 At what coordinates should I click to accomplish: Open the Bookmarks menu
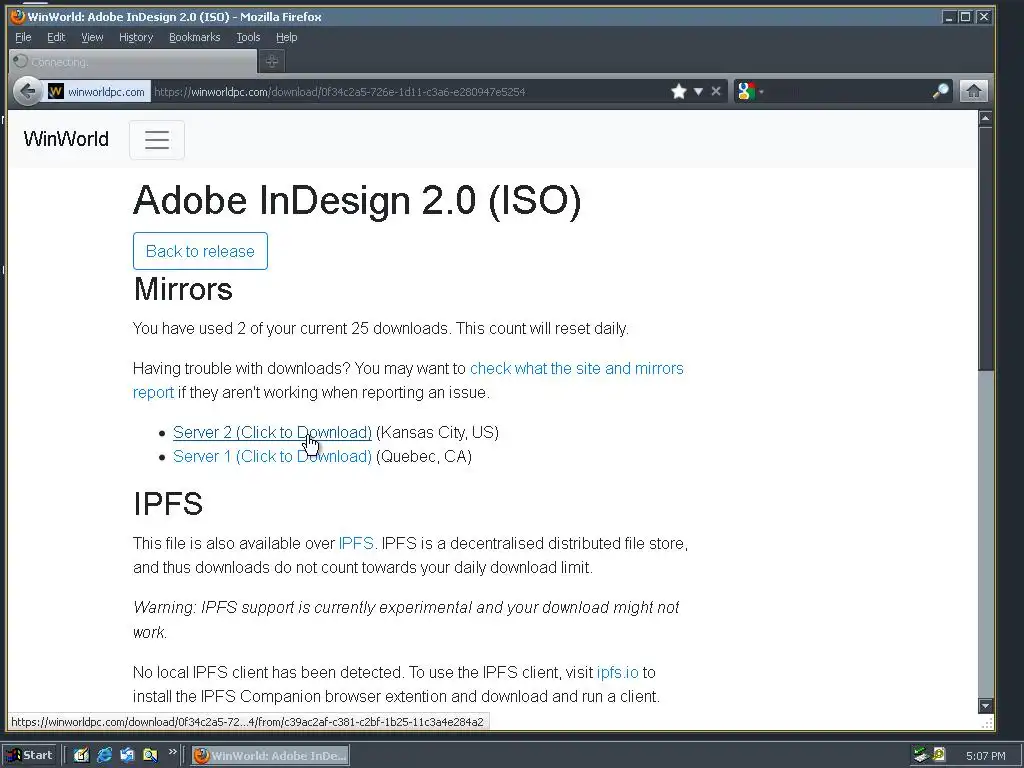pyautogui.click(x=195, y=37)
